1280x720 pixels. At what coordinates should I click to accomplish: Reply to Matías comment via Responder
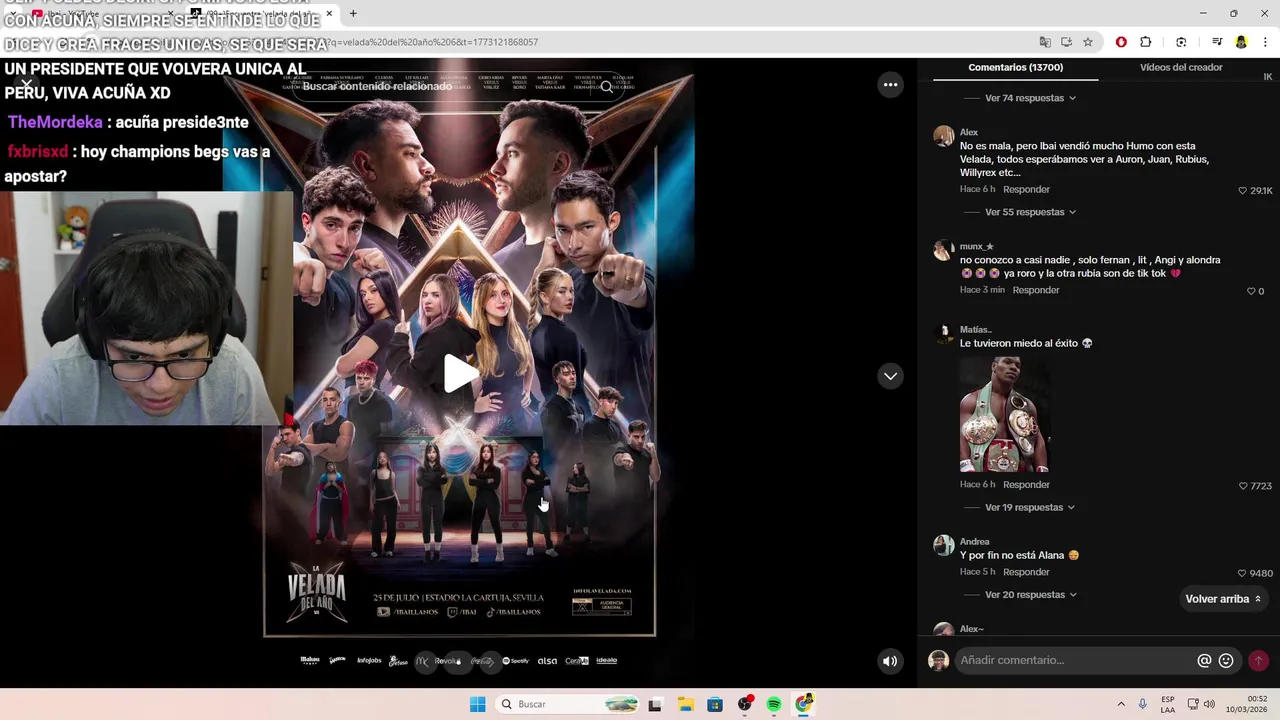tap(1026, 485)
